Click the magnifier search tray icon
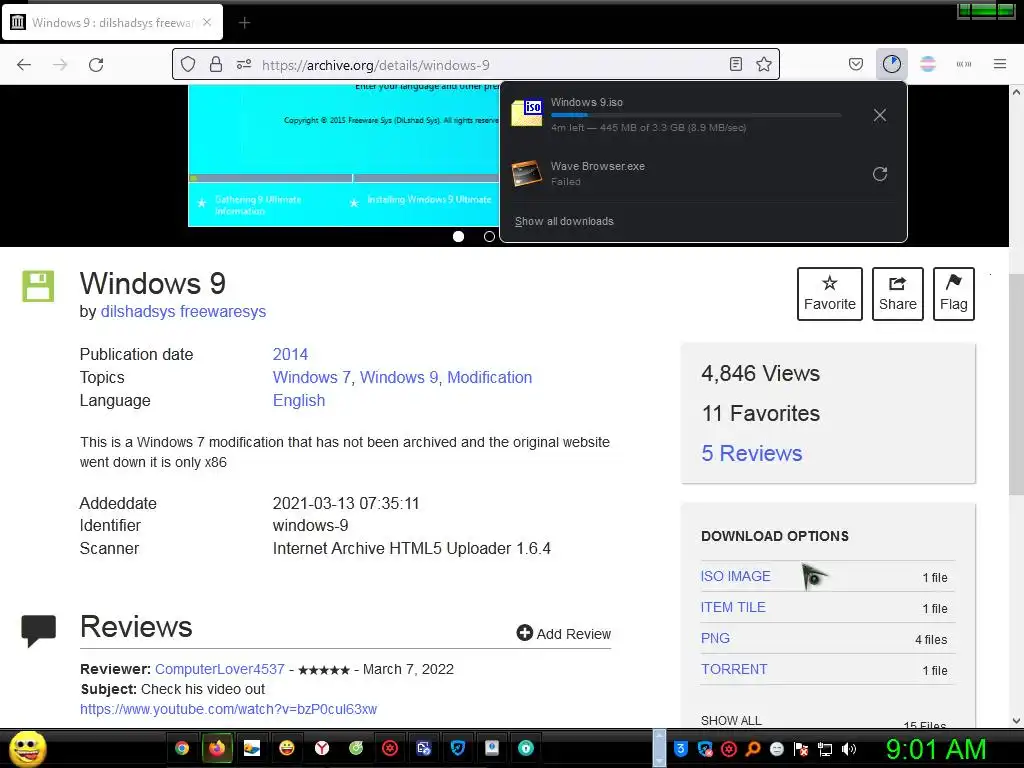Image resolution: width=1024 pixels, height=768 pixels. point(753,749)
